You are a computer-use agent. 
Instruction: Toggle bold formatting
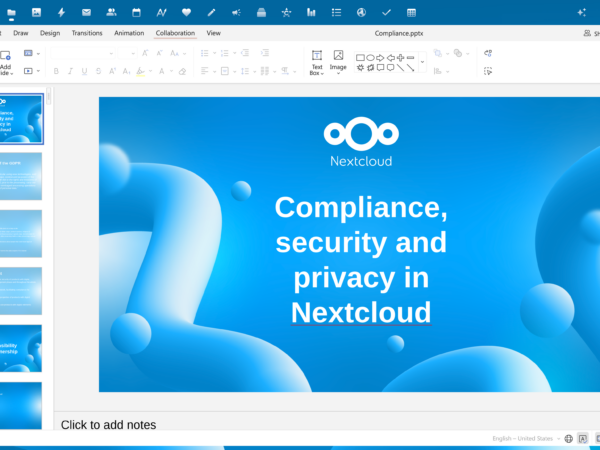point(56,71)
